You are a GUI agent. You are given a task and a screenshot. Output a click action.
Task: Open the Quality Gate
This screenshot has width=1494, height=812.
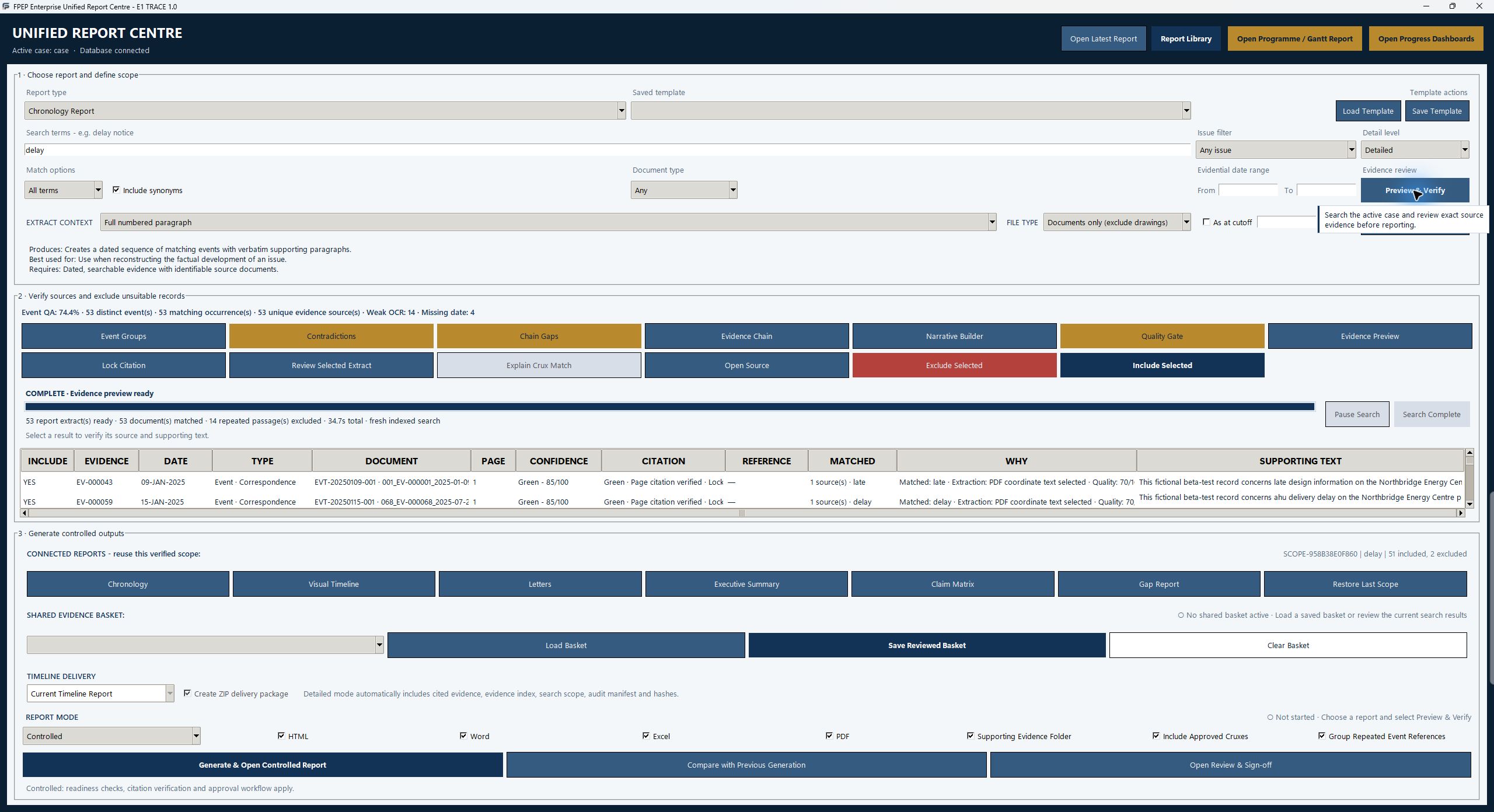(x=1162, y=336)
